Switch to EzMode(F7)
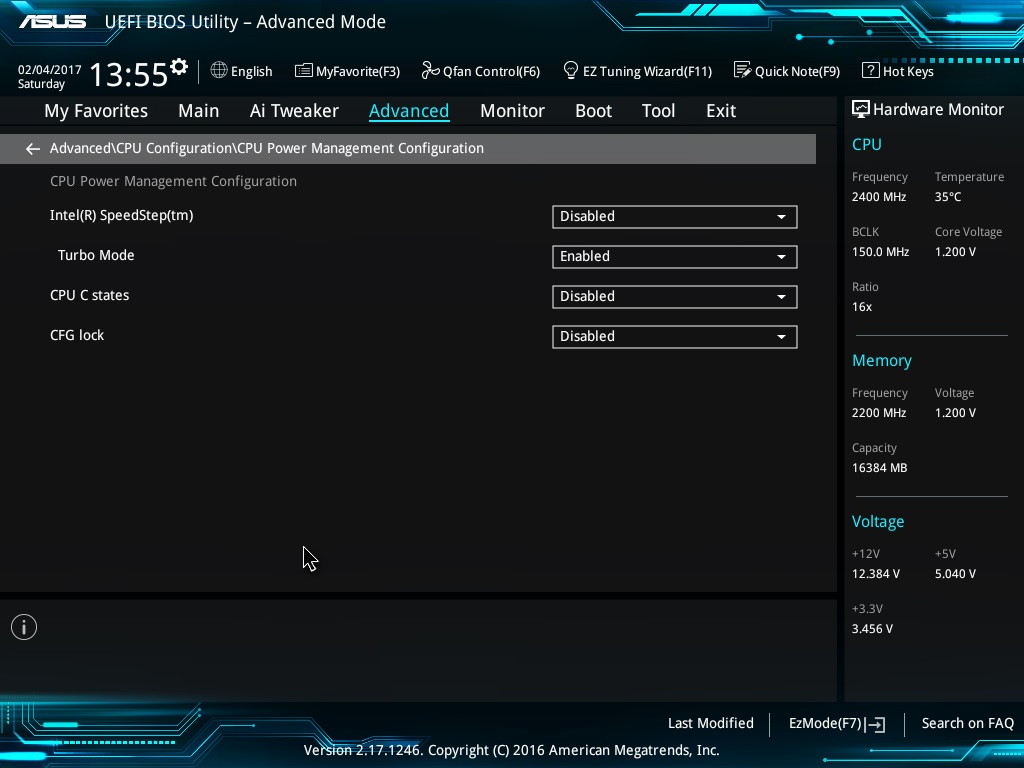Image resolution: width=1024 pixels, height=768 pixels. [837, 724]
